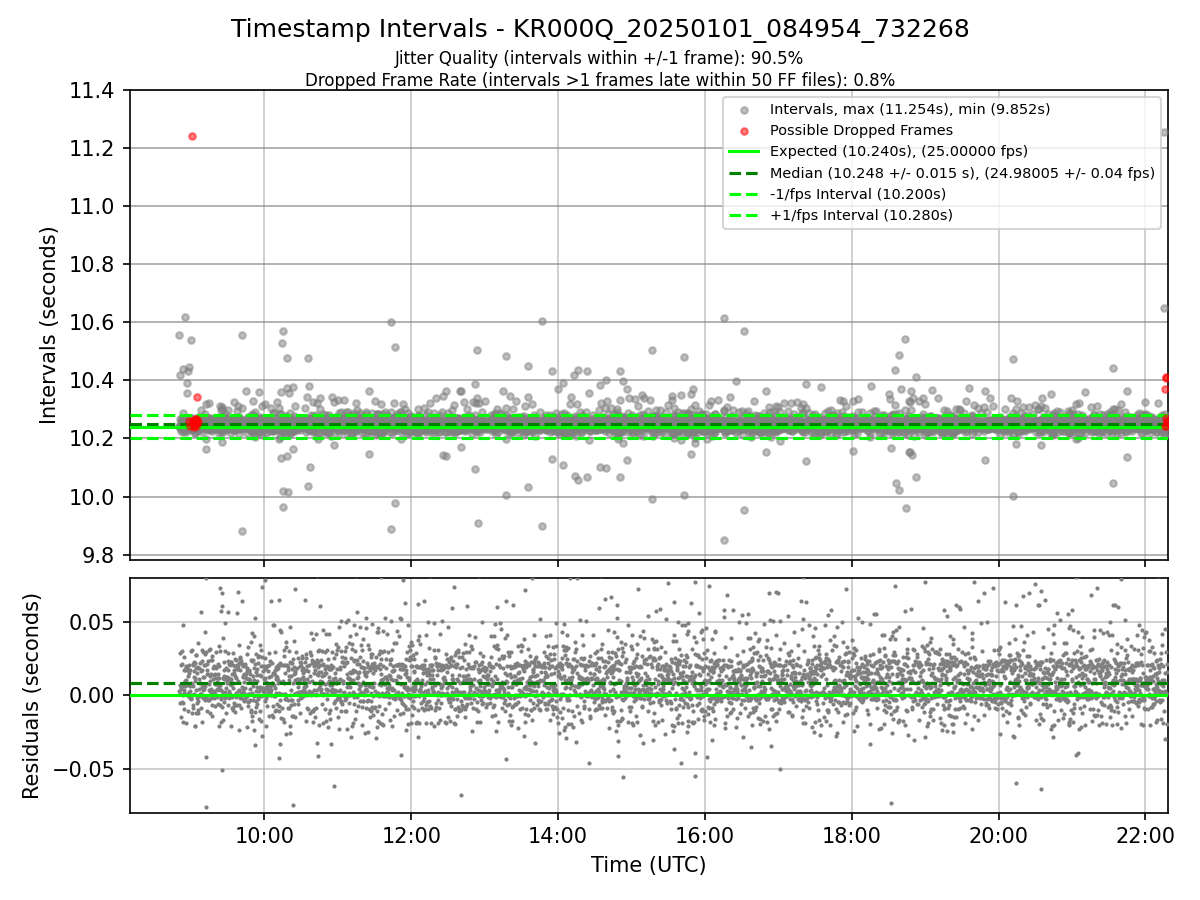Click the red dropped-frame point near 11.2 seconds
1200x900 pixels.
point(192,136)
